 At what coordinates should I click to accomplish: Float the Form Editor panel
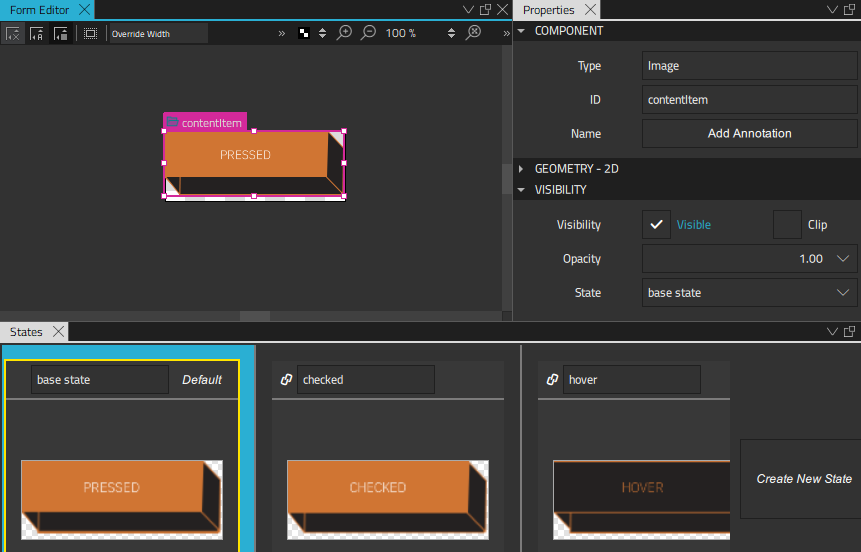(485, 10)
